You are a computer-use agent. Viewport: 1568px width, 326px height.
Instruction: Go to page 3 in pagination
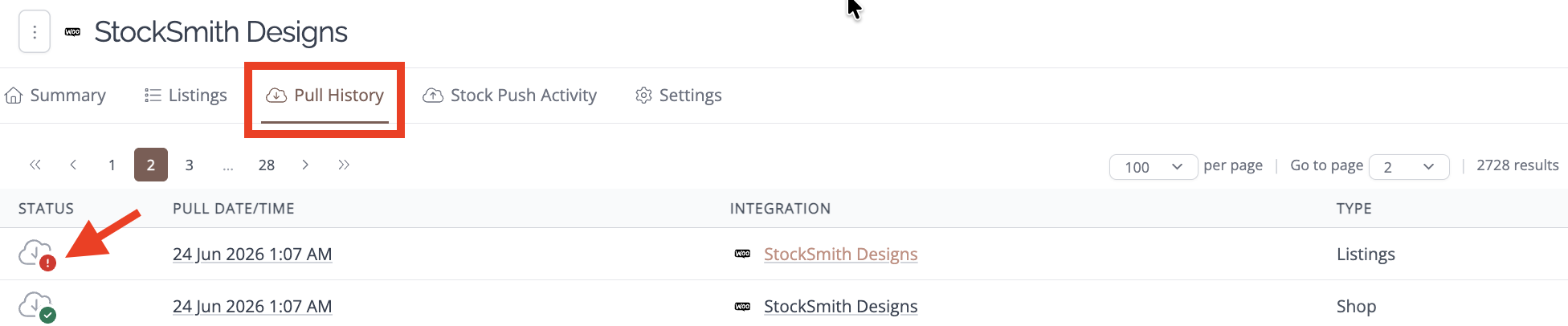click(x=190, y=165)
